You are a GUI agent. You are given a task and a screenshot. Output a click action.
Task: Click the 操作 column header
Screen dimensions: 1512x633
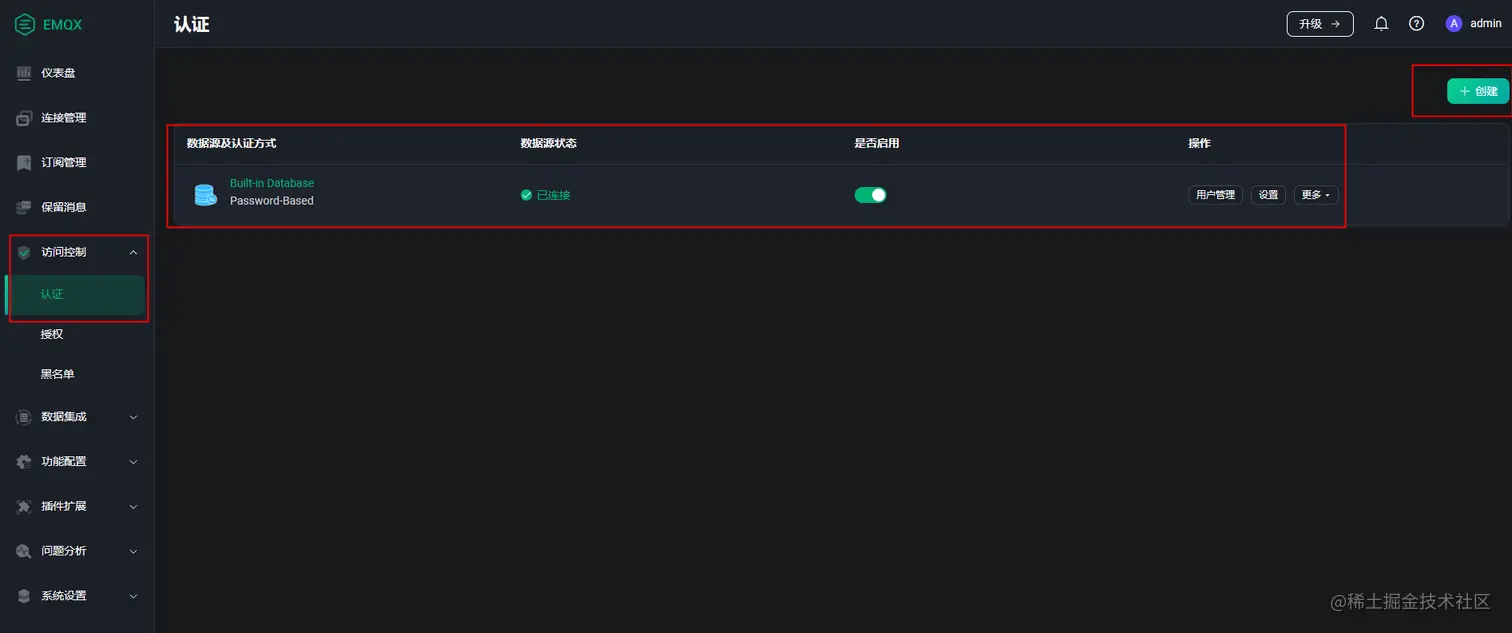(x=1199, y=143)
